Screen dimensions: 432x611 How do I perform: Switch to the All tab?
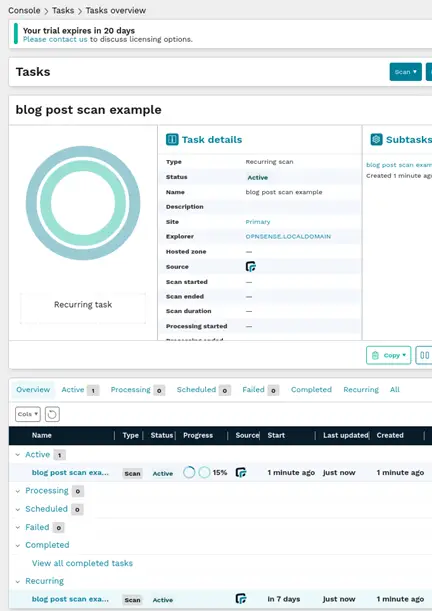[395, 390]
